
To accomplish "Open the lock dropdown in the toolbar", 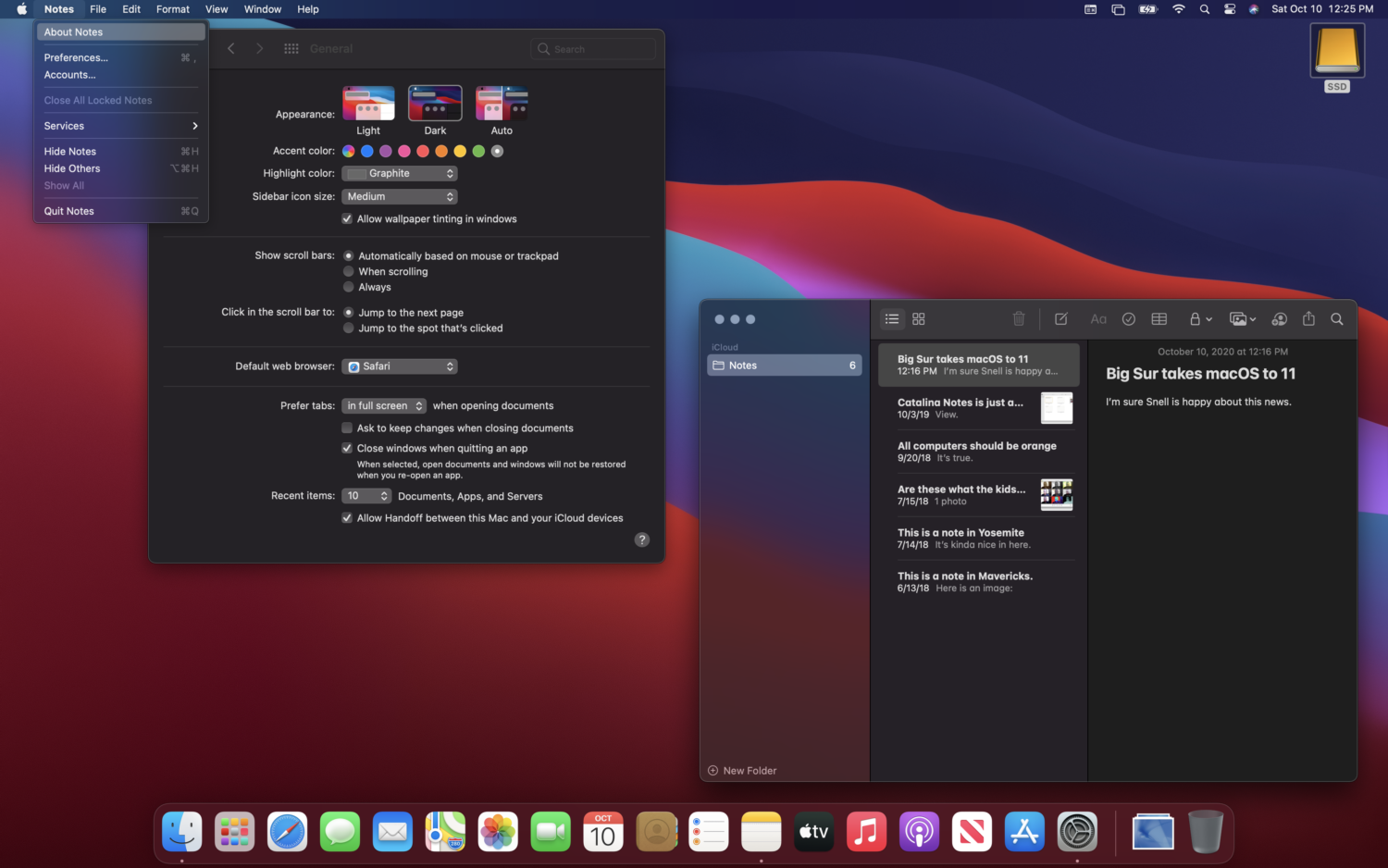I will [x=1200, y=318].
